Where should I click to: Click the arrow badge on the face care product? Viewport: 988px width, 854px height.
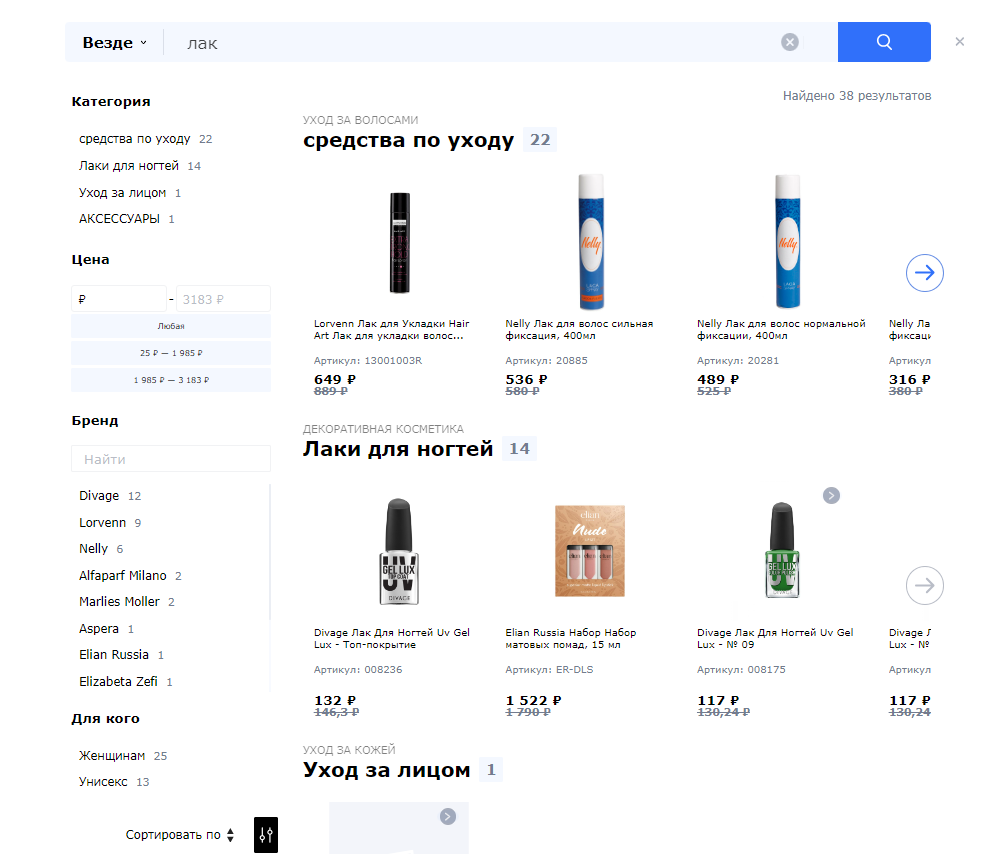[x=448, y=817]
